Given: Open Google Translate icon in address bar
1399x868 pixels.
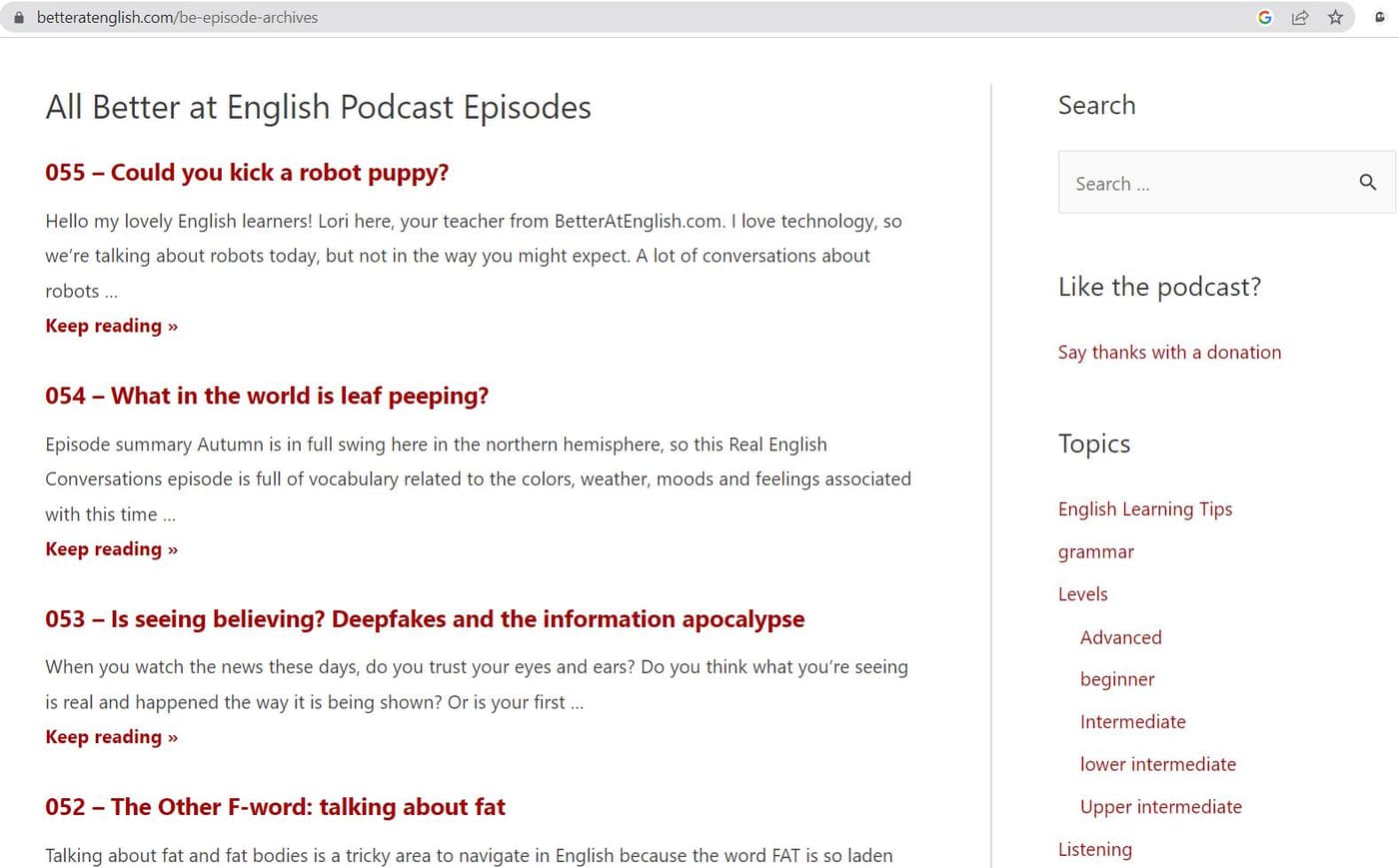Looking at the screenshot, I should tap(1265, 17).
